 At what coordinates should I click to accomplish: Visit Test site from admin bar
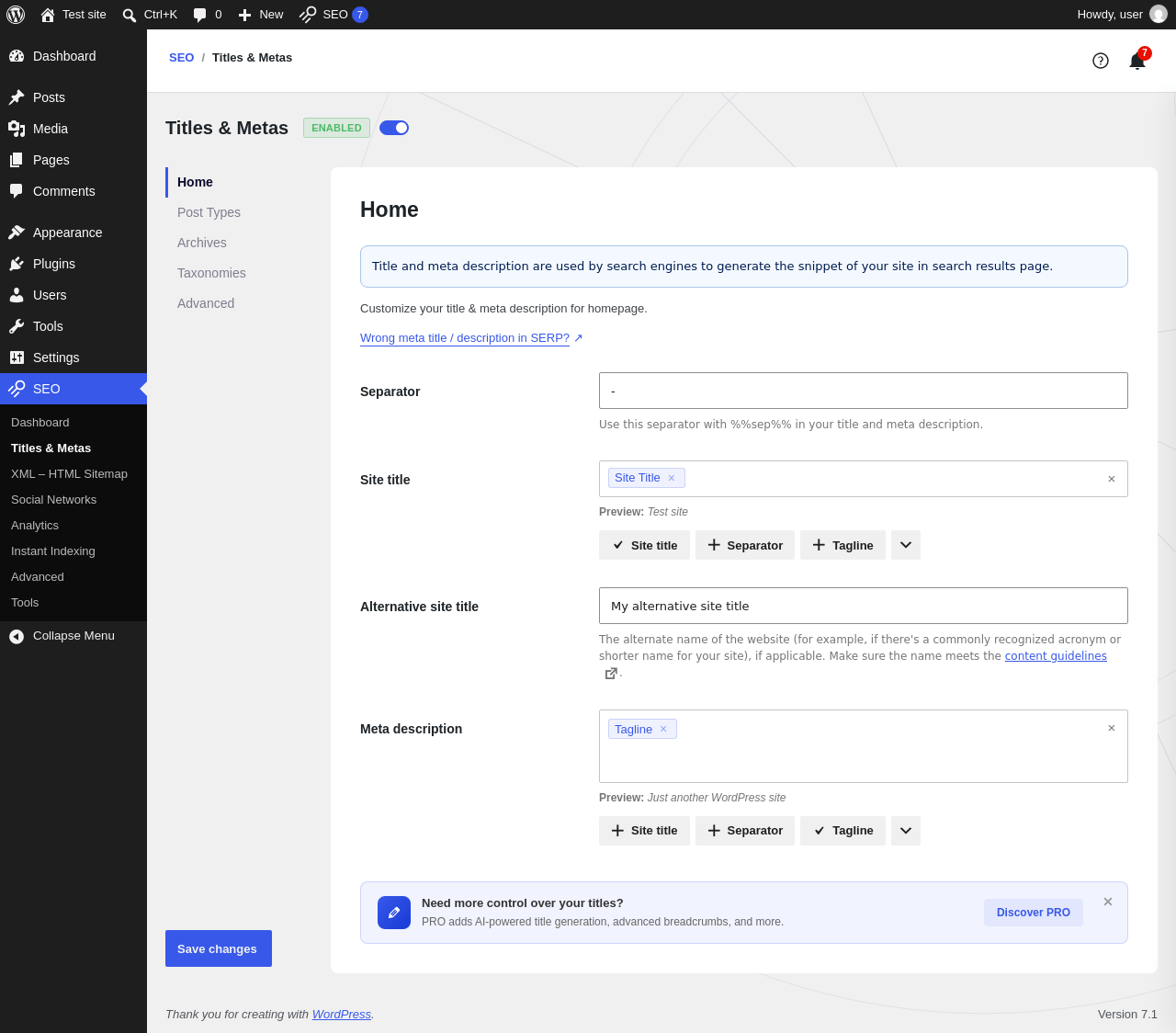click(73, 15)
